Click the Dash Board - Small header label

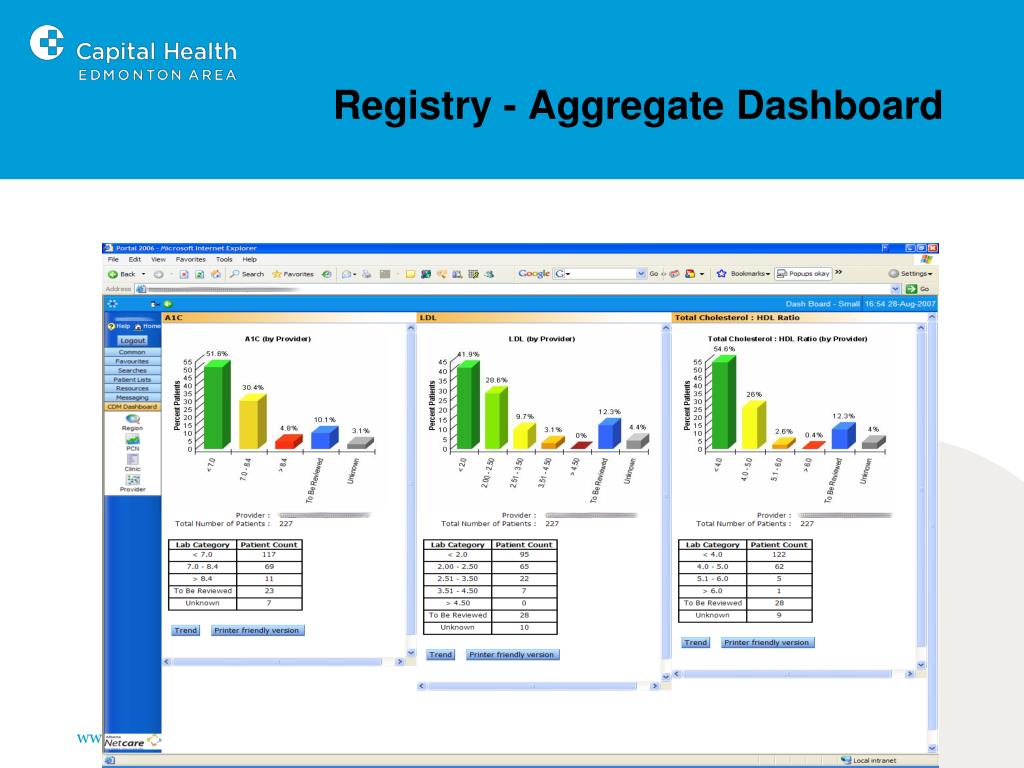coord(822,304)
